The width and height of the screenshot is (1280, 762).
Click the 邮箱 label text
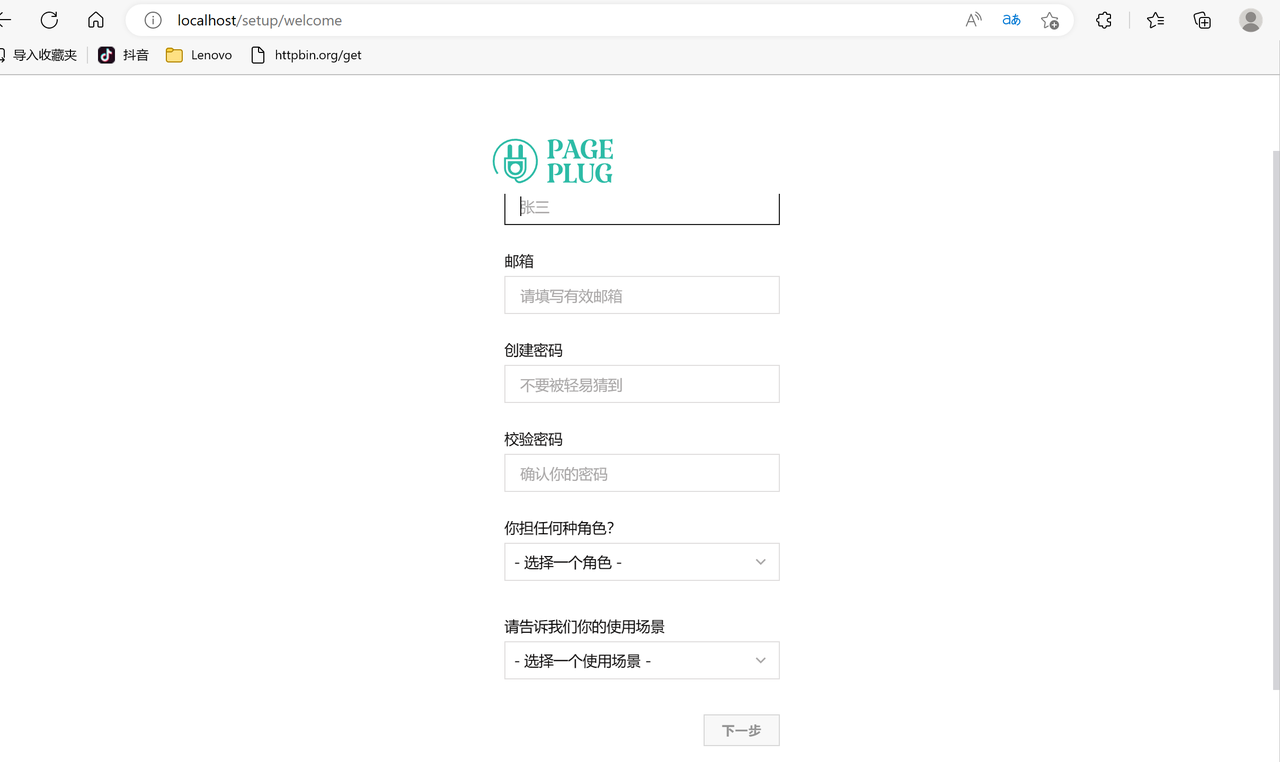click(519, 261)
